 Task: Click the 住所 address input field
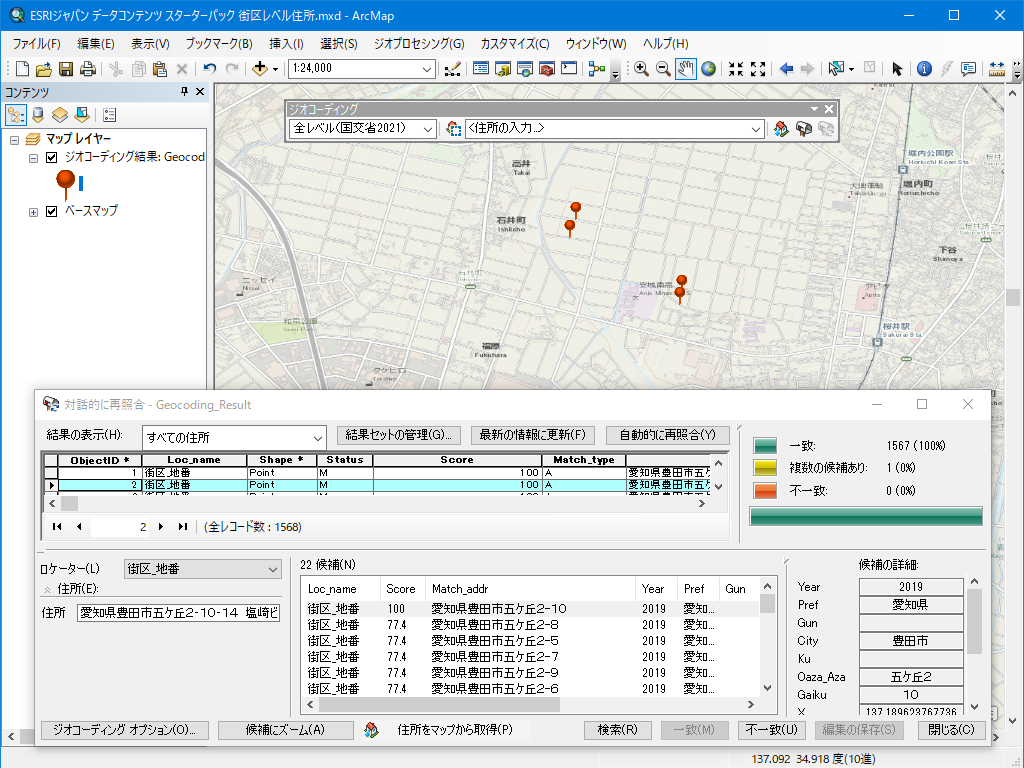pyautogui.click(x=178, y=613)
